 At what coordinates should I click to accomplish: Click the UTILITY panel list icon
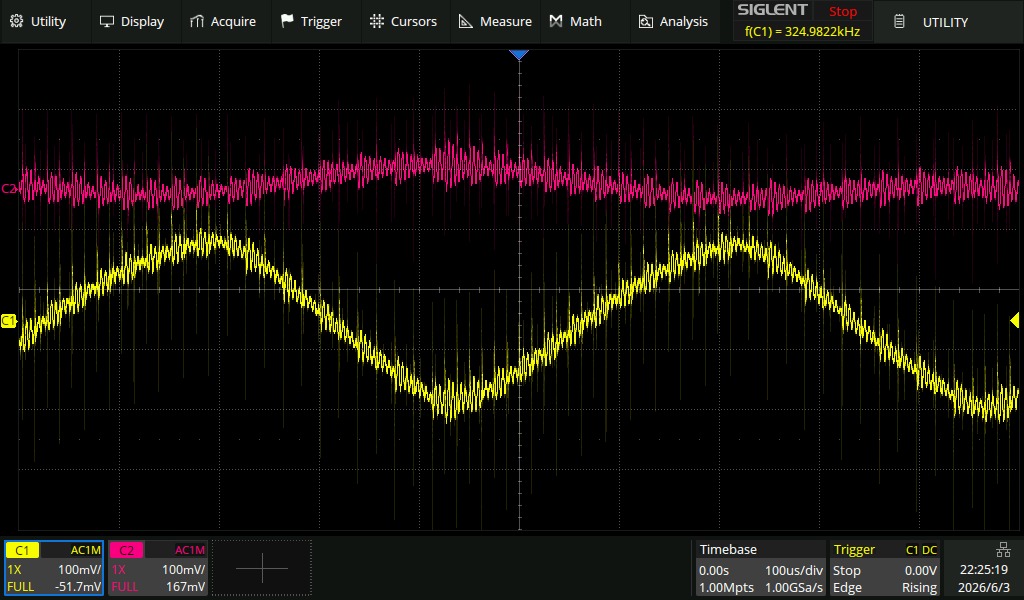point(899,22)
